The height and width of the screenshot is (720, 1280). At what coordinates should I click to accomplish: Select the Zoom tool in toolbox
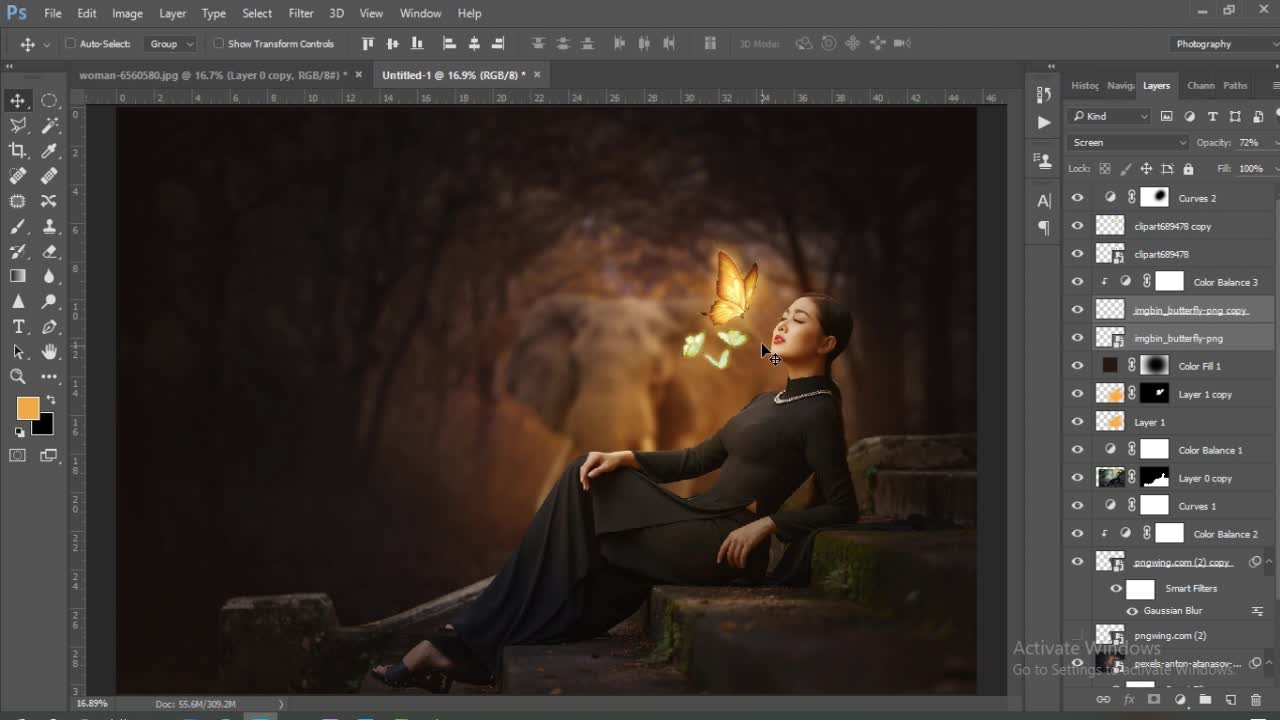click(x=18, y=377)
